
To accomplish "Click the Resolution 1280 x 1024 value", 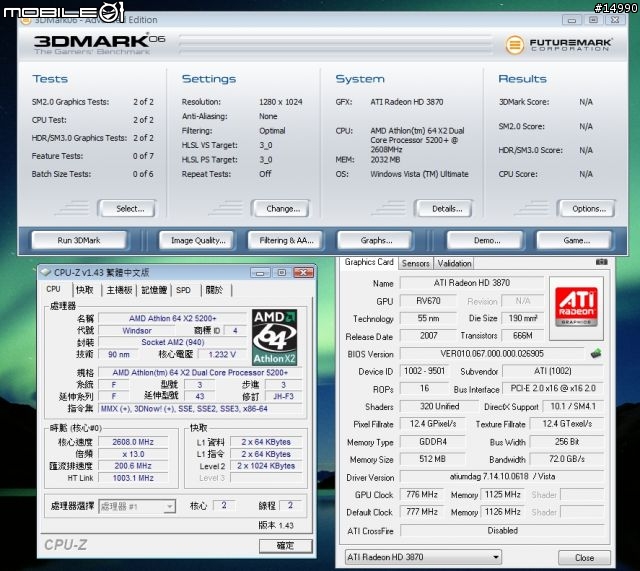I will (x=281, y=102).
